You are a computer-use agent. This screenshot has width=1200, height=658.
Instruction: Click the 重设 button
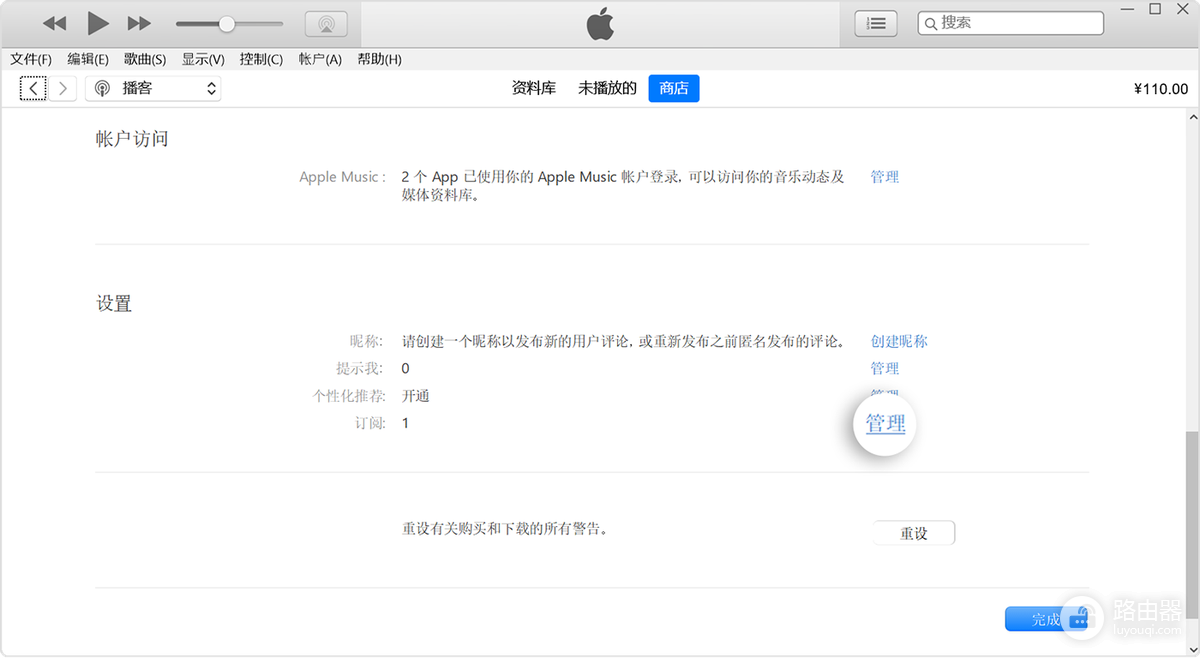click(x=914, y=533)
